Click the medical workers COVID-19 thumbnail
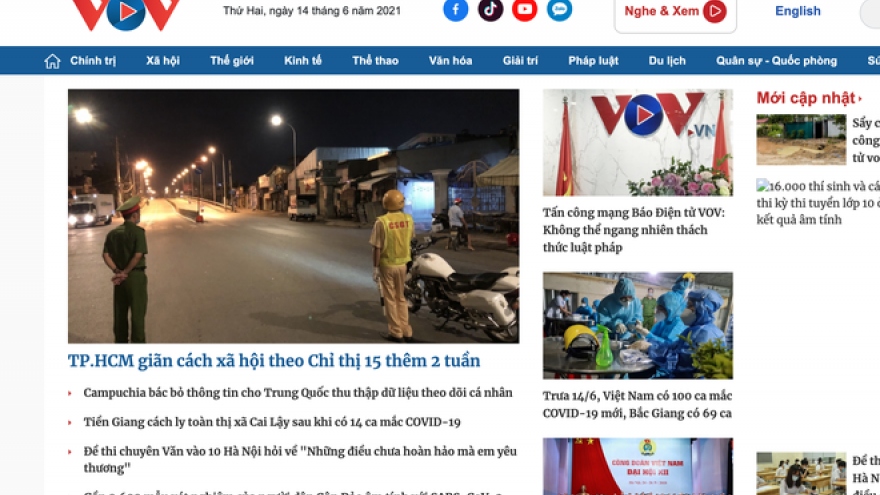Screen dimensions: 880x495 click(x=638, y=326)
